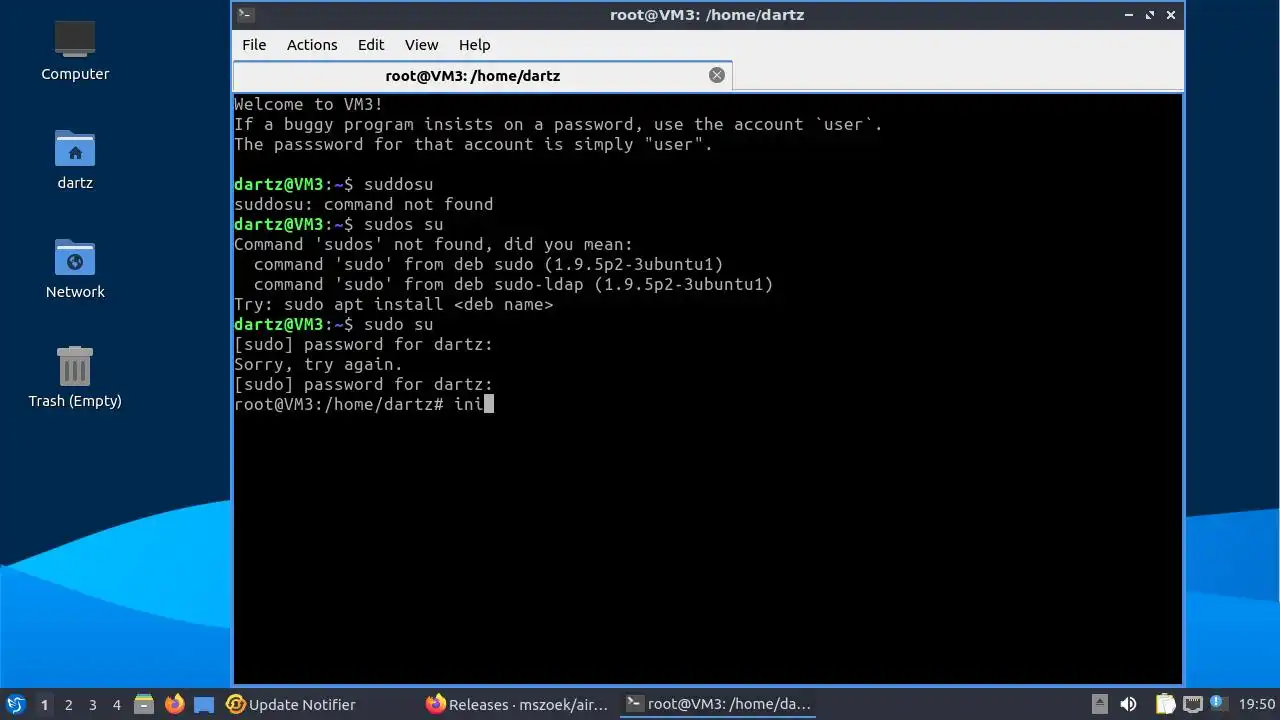The width and height of the screenshot is (1280, 720).
Task: Switch to workspace 1
Action: [x=44, y=705]
